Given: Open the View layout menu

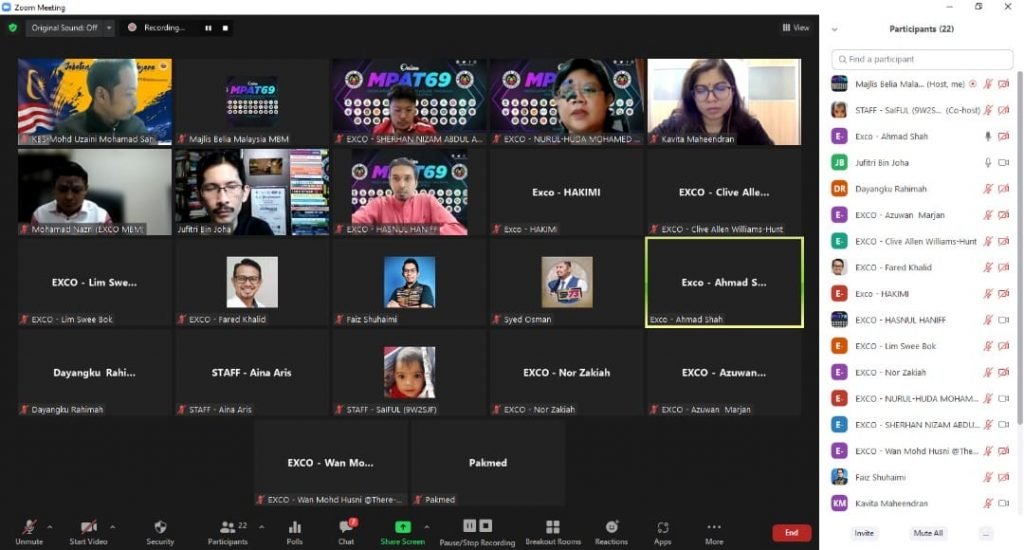Looking at the screenshot, I should pos(796,28).
